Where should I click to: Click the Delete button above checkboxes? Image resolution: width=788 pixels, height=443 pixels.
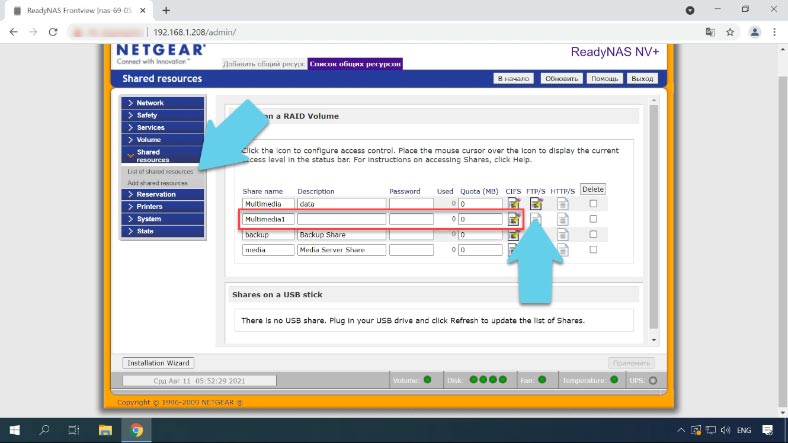pyautogui.click(x=593, y=189)
